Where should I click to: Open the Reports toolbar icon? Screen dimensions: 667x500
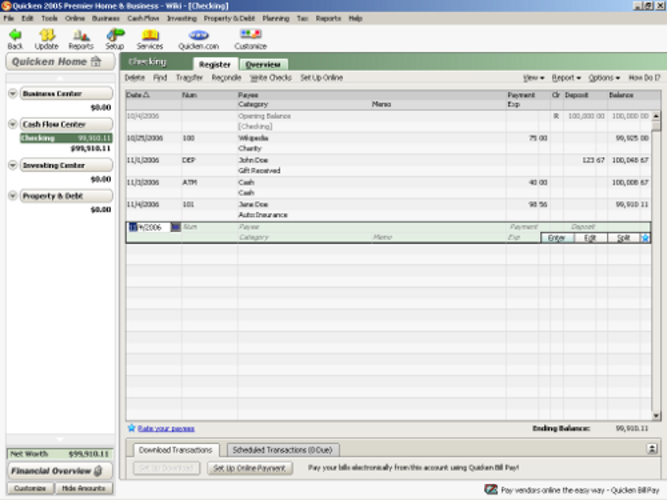point(81,35)
